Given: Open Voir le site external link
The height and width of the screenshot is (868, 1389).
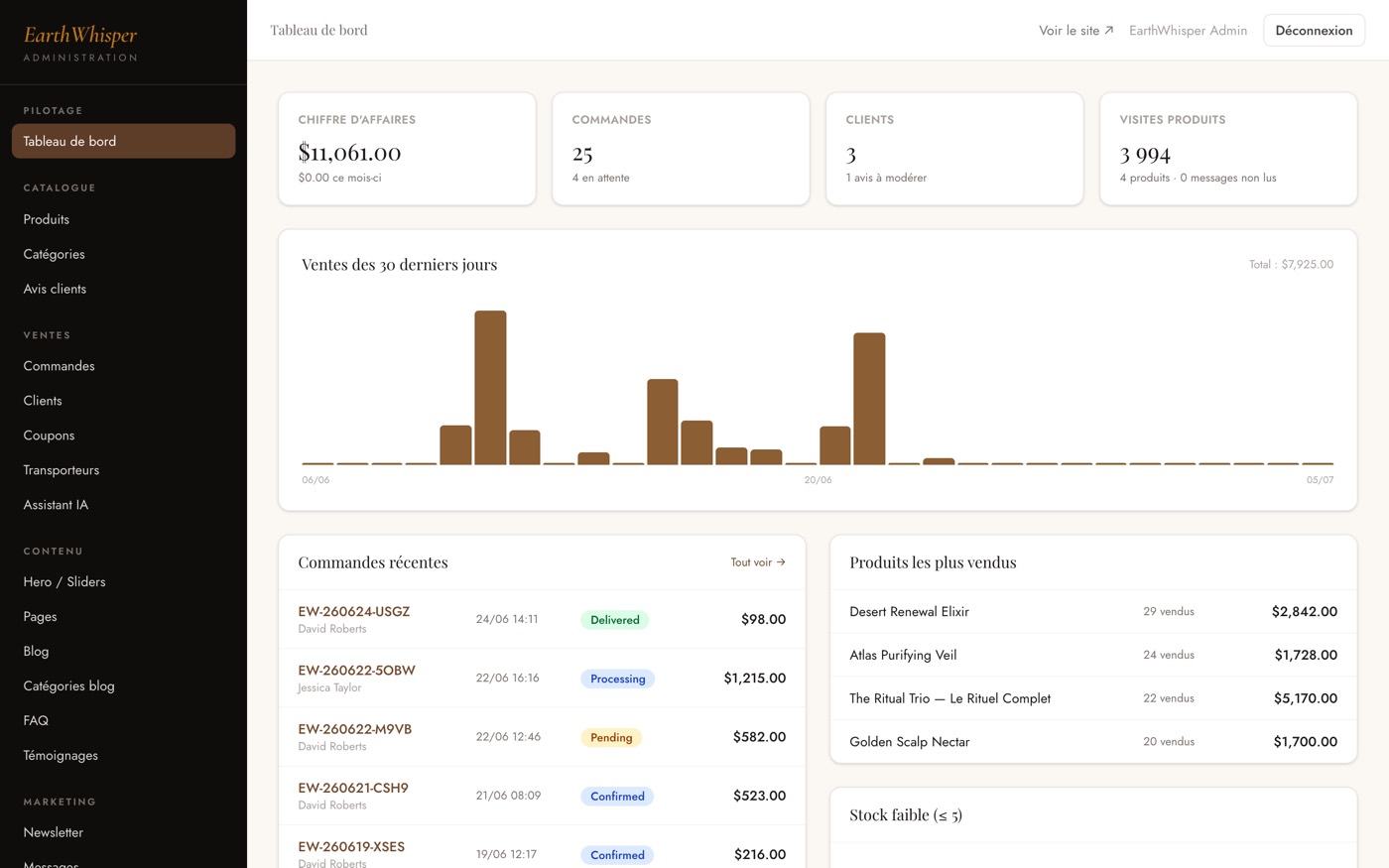Looking at the screenshot, I should [1075, 31].
